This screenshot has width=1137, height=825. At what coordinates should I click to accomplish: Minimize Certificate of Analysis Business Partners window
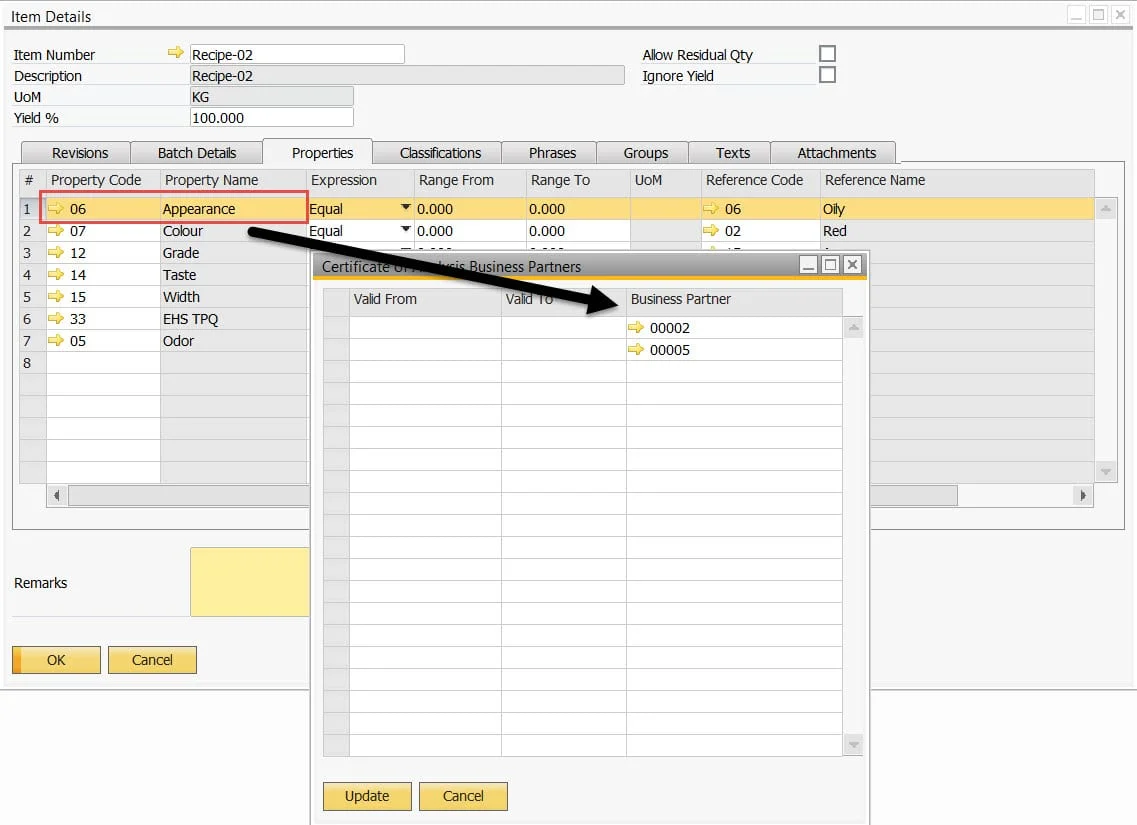809,265
